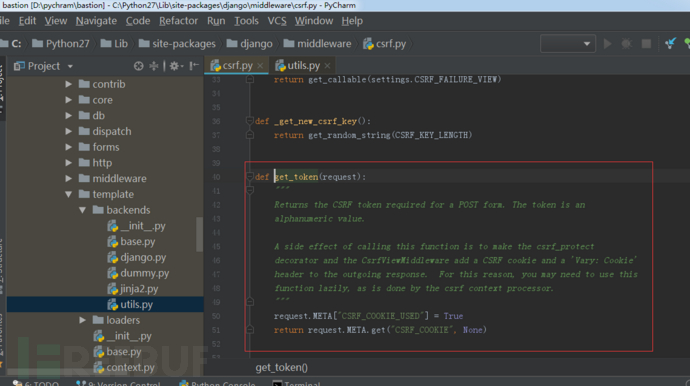Select the contrib folder row
Screen dimensions: 690x386
pyautogui.click(x=105, y=84)
